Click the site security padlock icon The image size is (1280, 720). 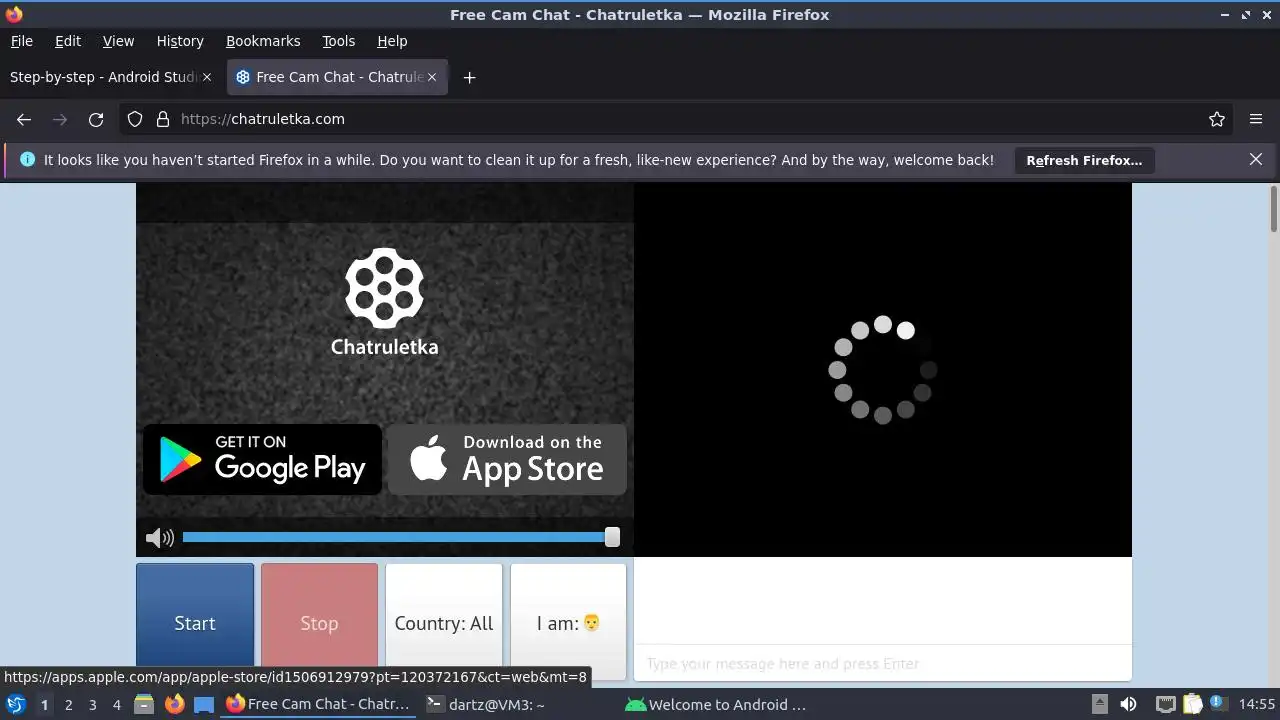pyautogui.click(x=163, y=119)
